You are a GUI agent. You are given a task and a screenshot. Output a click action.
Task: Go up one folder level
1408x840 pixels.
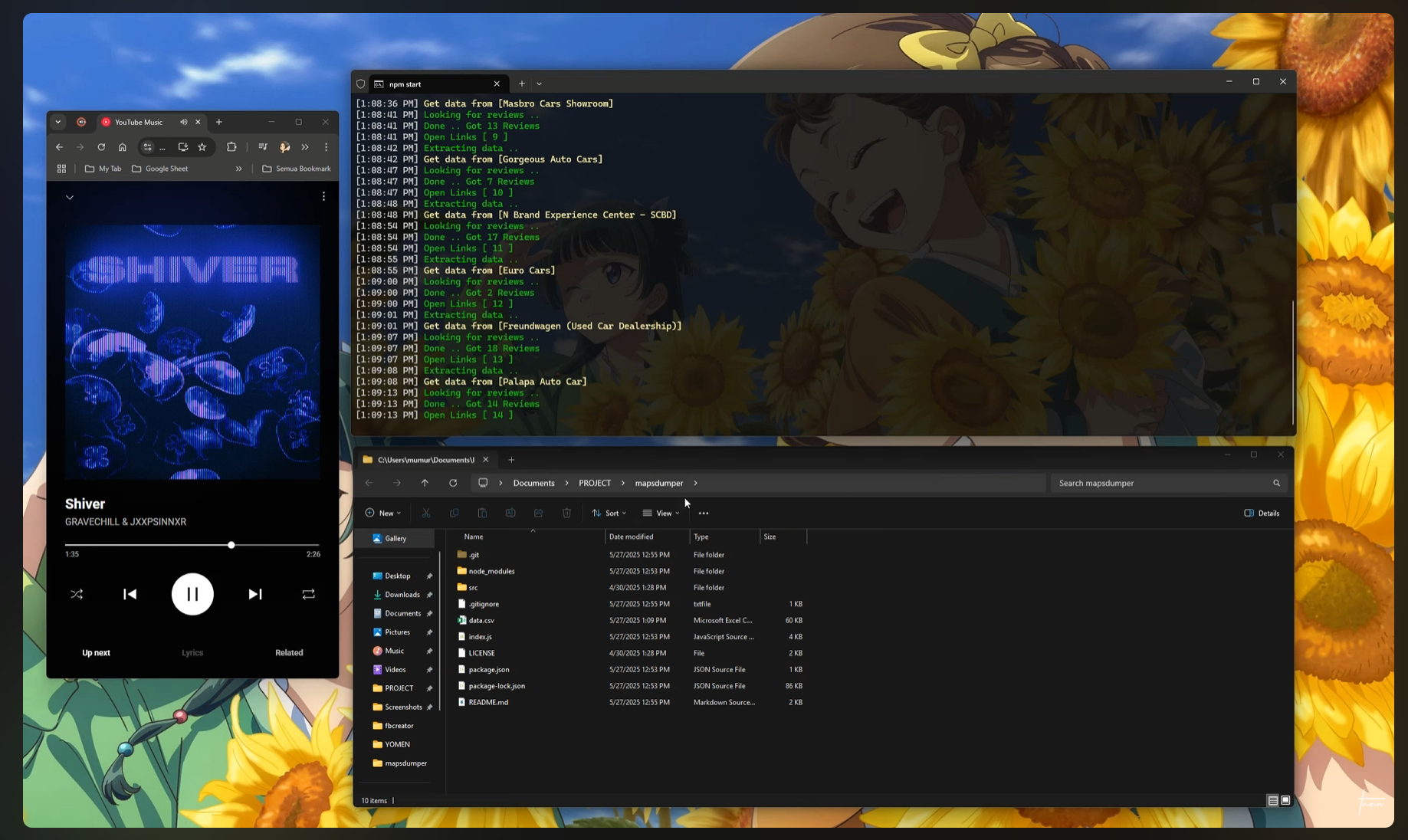(x=425, y=483)
